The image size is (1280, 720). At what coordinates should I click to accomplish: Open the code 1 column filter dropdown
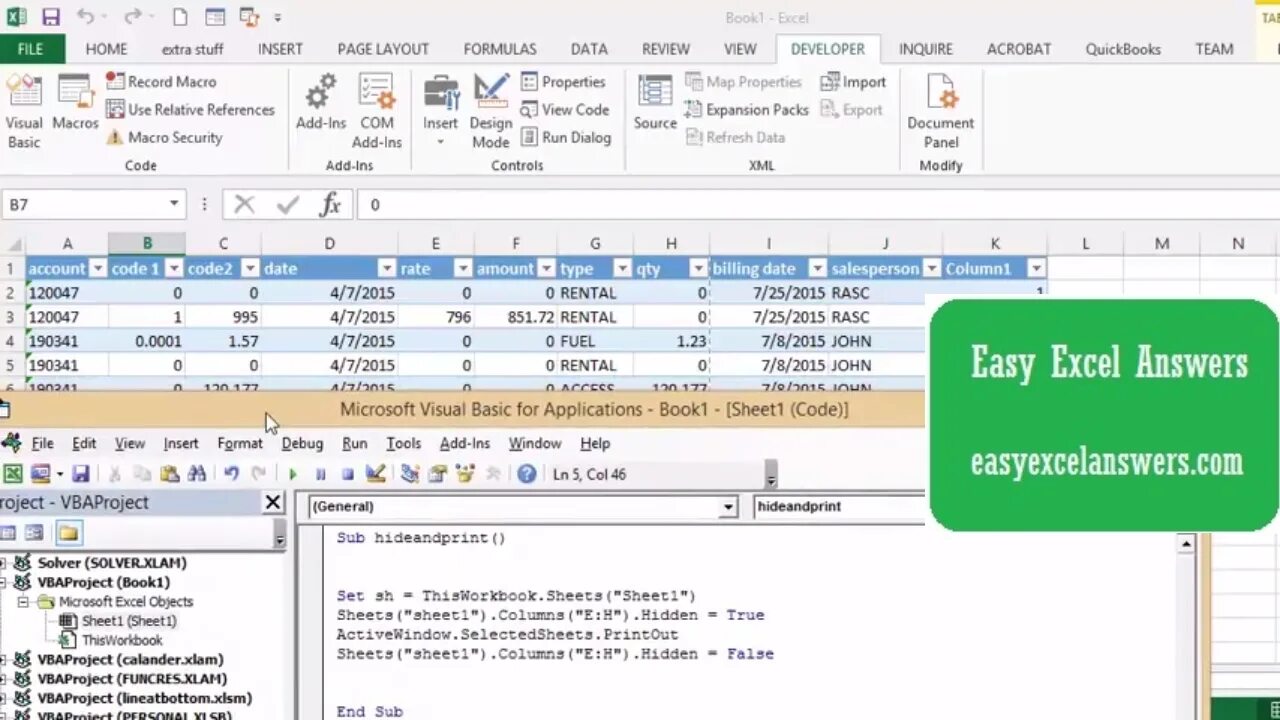pos(174,268)
